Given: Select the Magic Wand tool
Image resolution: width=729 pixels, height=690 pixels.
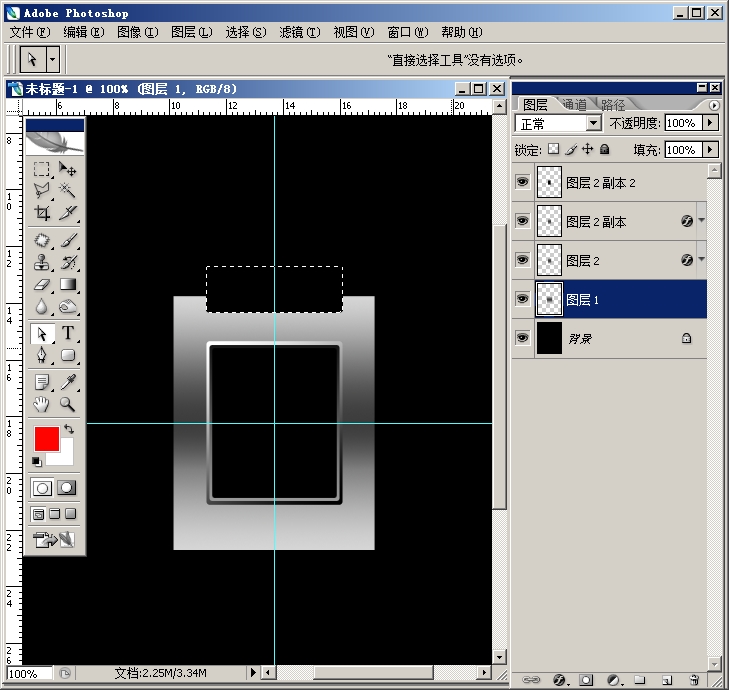Looking at the screenshot, I should point(68,191).
